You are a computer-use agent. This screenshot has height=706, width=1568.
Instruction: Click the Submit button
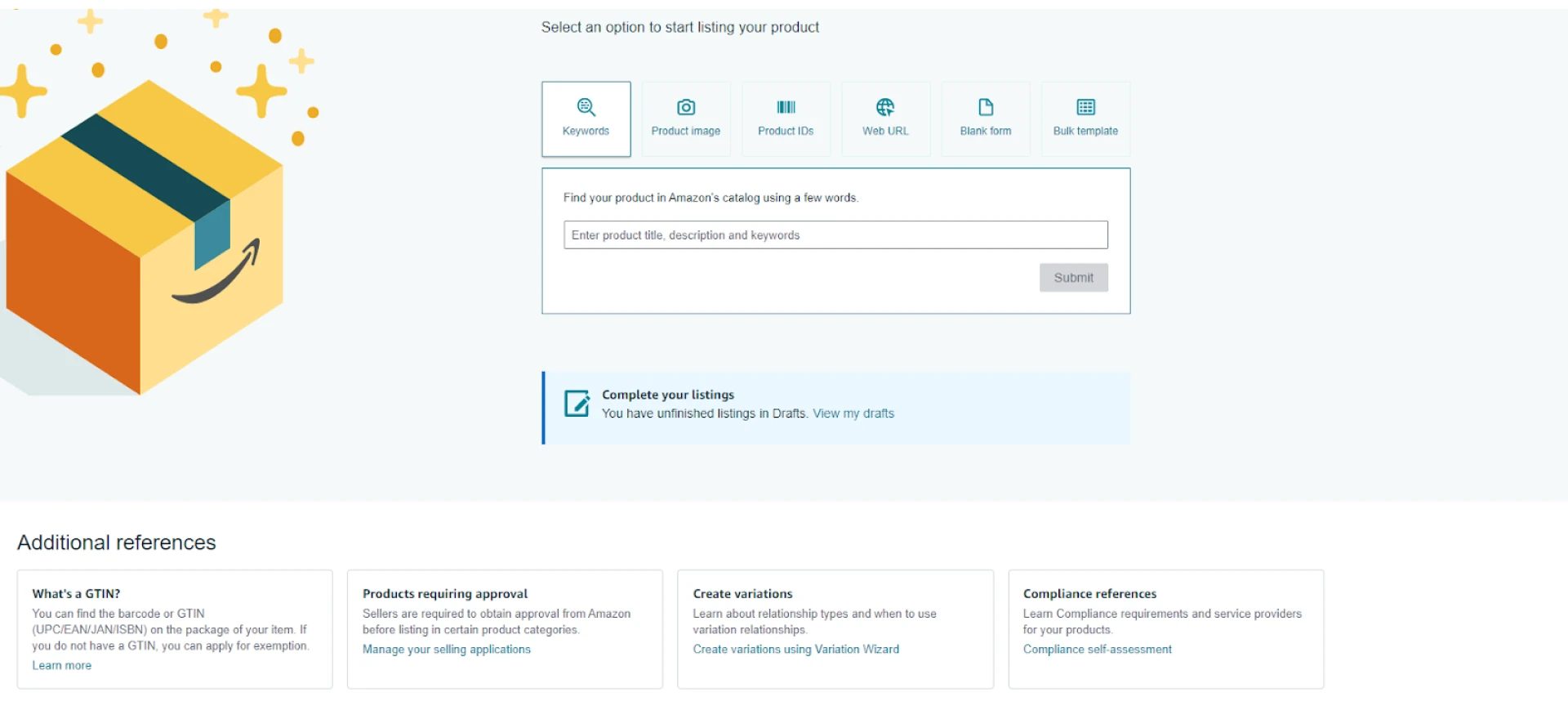click(1073, 278)
